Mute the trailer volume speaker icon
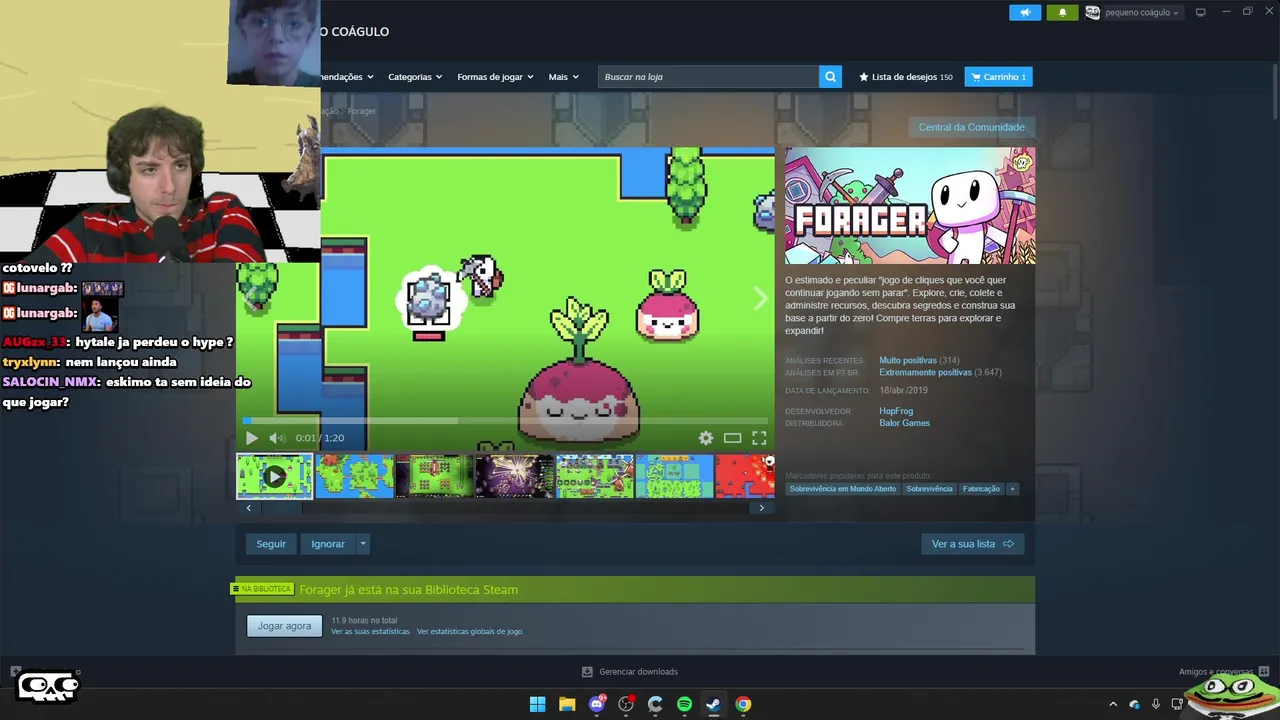Viewport: 1280px width, 720px height. 277,438
